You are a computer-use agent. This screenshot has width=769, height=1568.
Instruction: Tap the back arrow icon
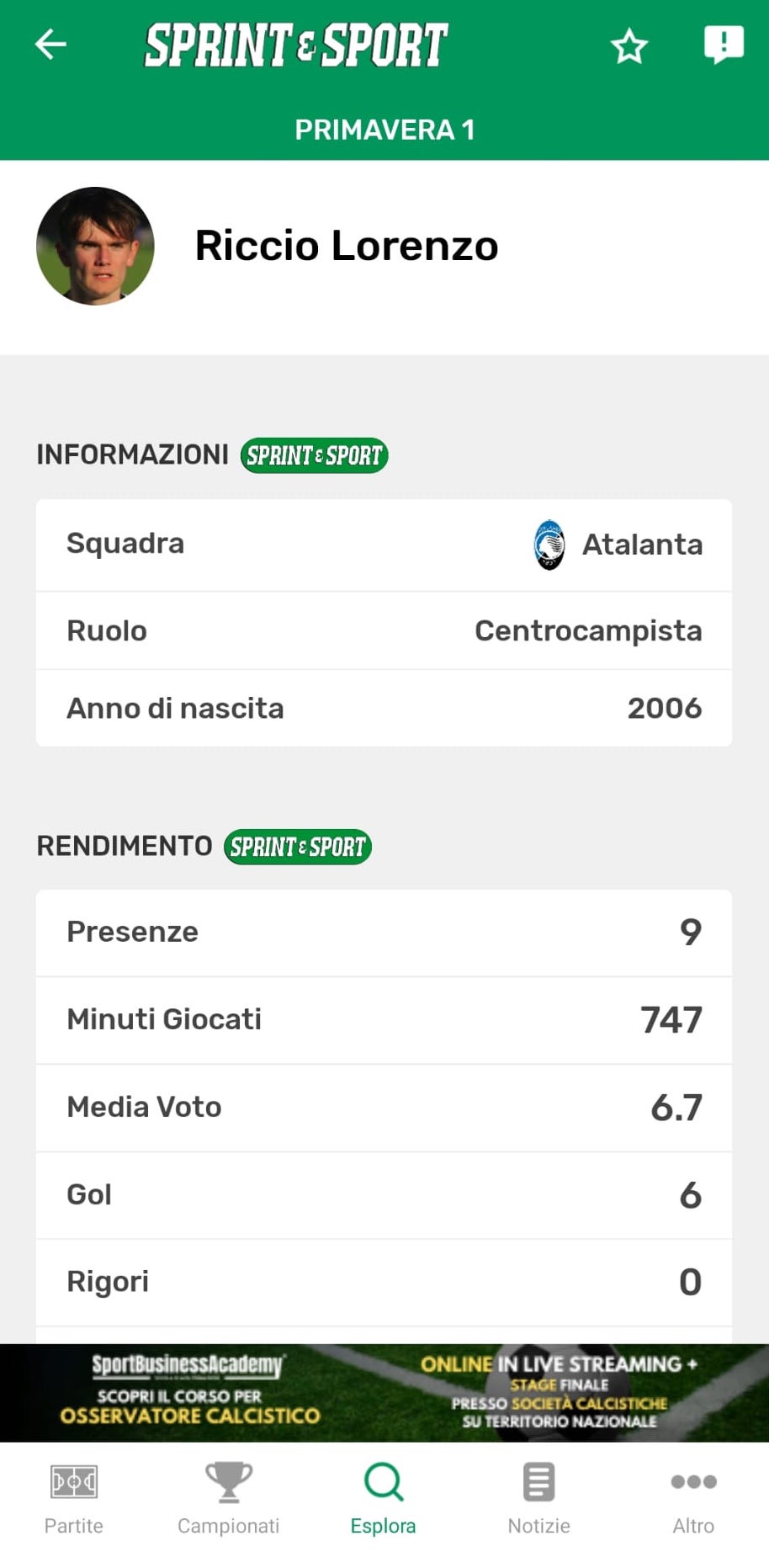click(50, 45)
